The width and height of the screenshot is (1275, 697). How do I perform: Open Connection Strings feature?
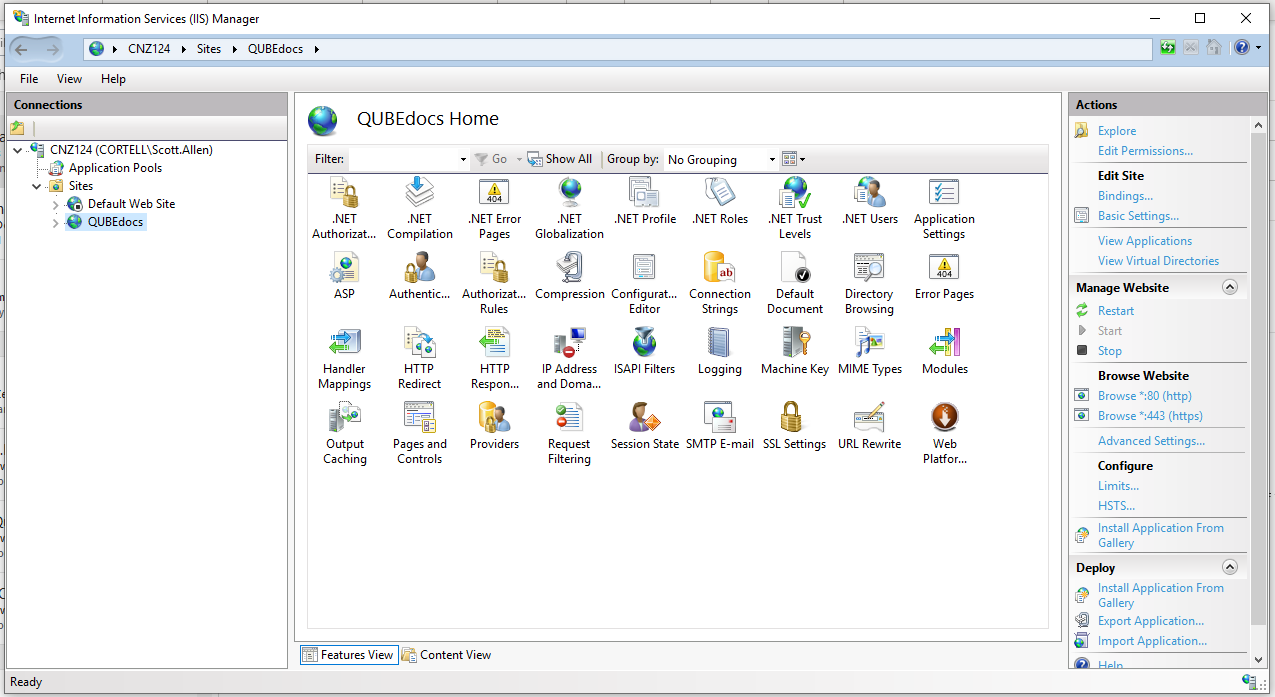point(720,283)
